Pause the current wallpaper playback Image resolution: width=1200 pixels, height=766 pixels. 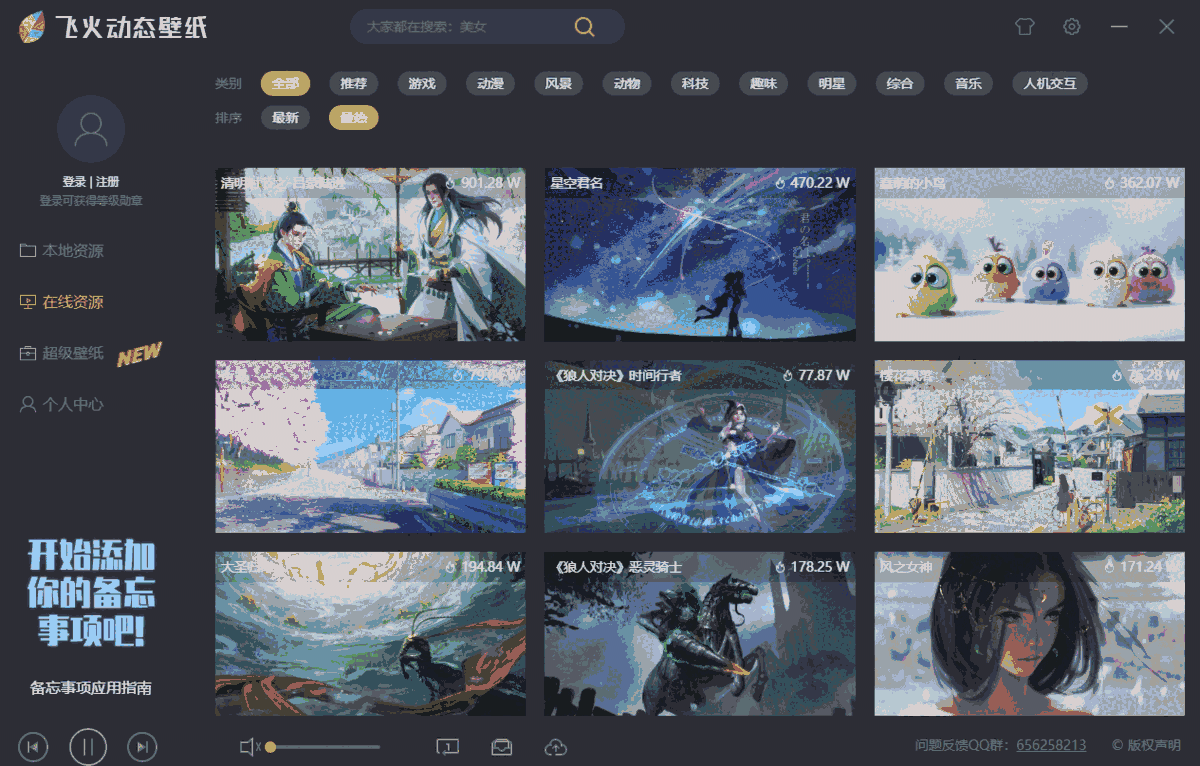coord(87,746)
